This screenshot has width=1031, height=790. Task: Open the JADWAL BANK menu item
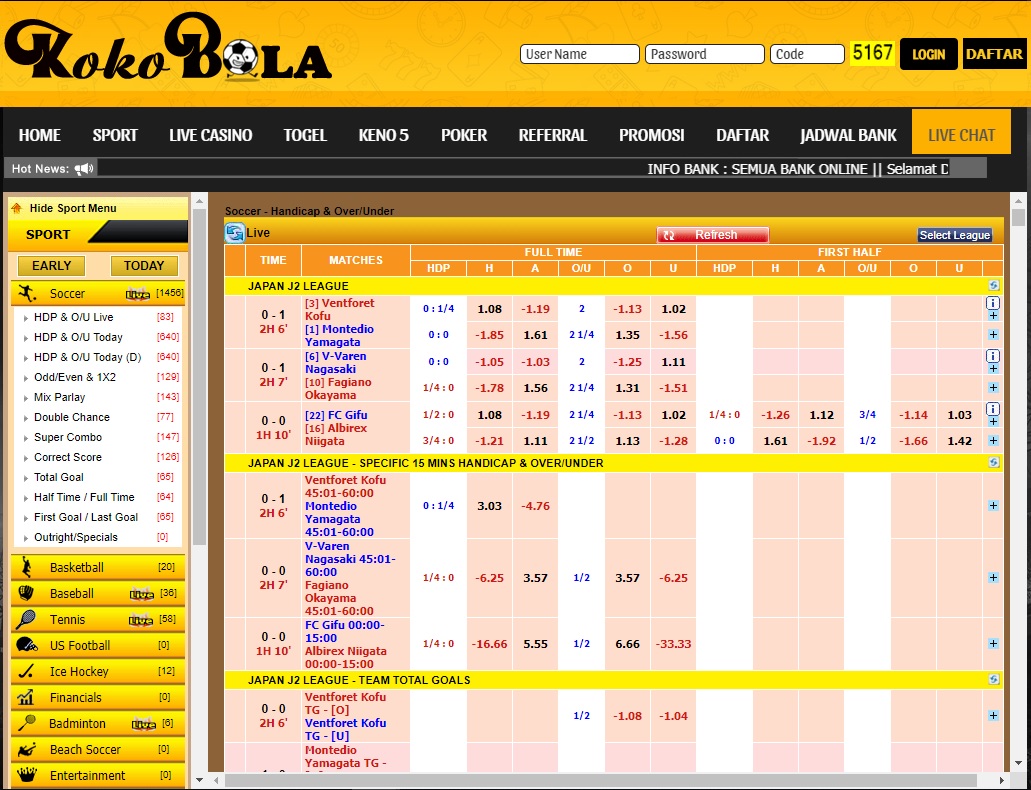click(x=848, y=135)
